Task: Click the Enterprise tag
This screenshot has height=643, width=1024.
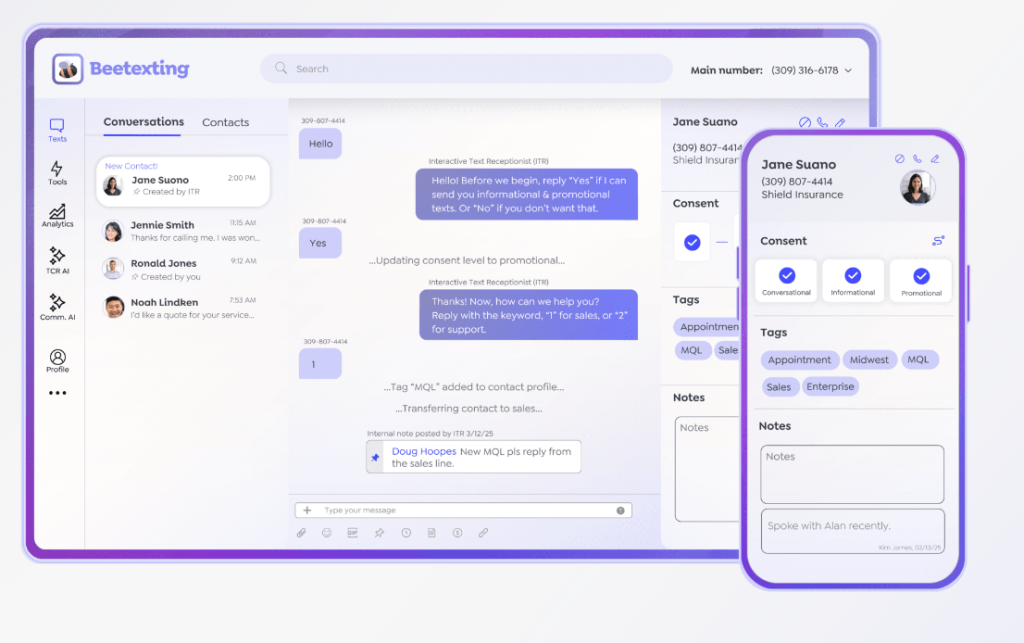Action: (830, 386)
